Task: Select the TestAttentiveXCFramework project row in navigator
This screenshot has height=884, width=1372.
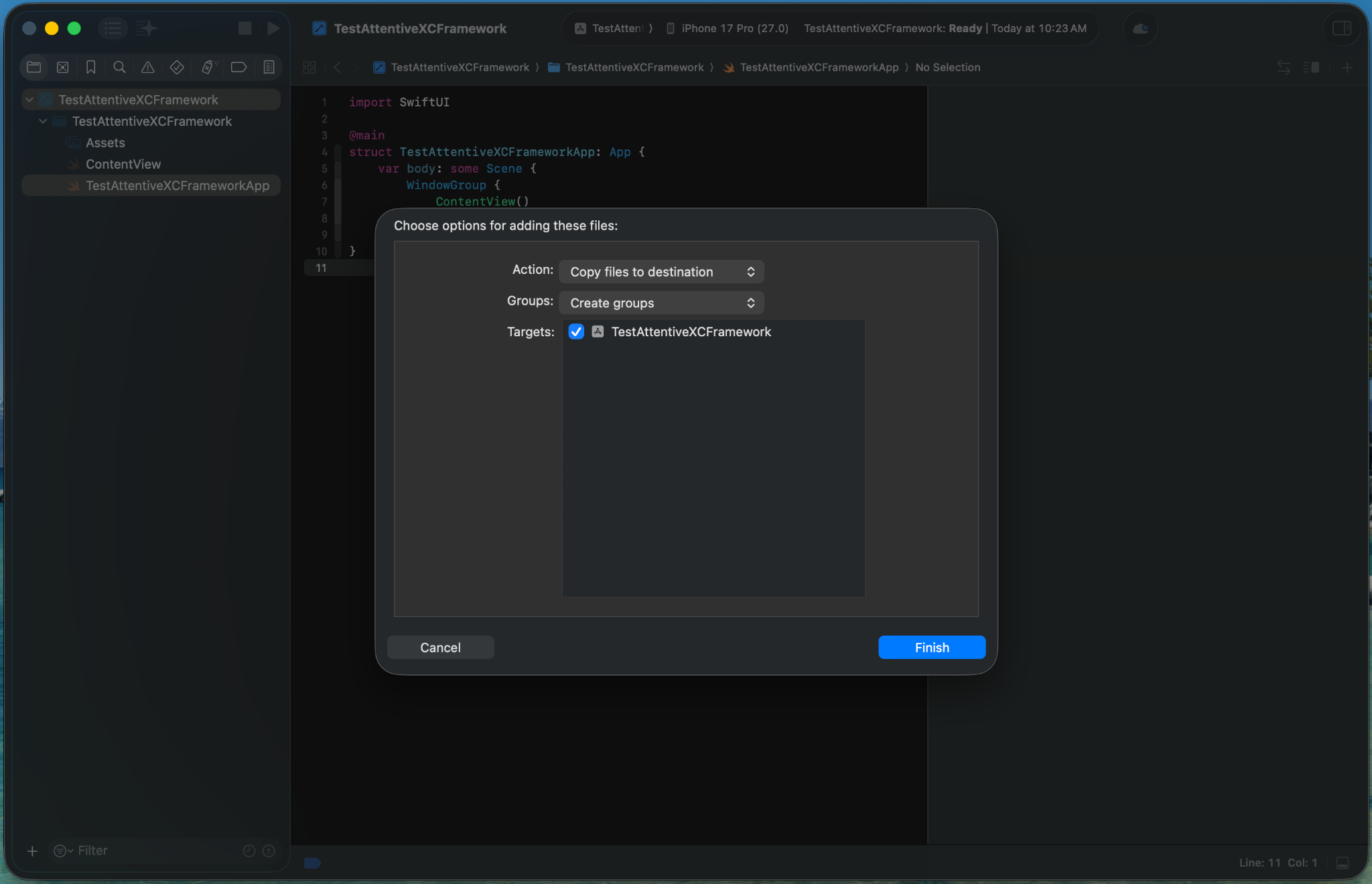Action: click(x=151, y=100)
